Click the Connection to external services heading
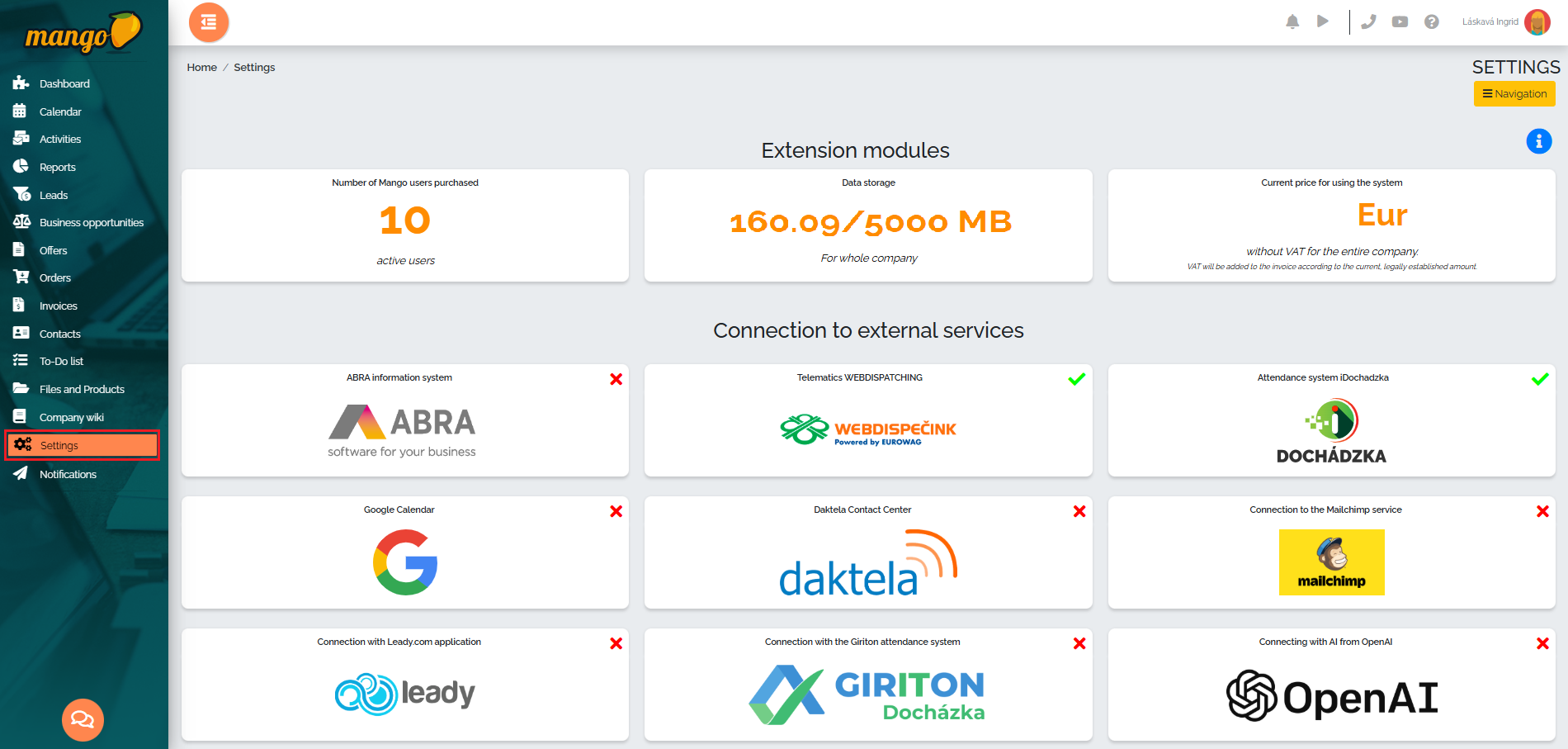1568x749 pixels. [868, 330]
